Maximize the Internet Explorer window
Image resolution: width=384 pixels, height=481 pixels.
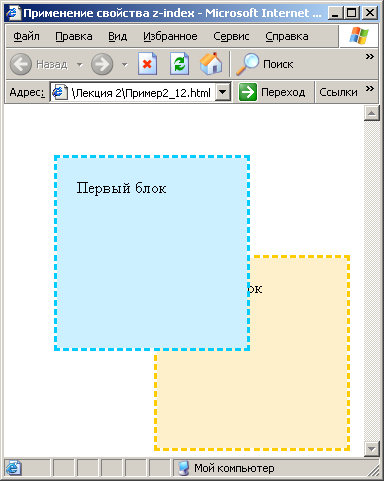[x=352, y=13]
